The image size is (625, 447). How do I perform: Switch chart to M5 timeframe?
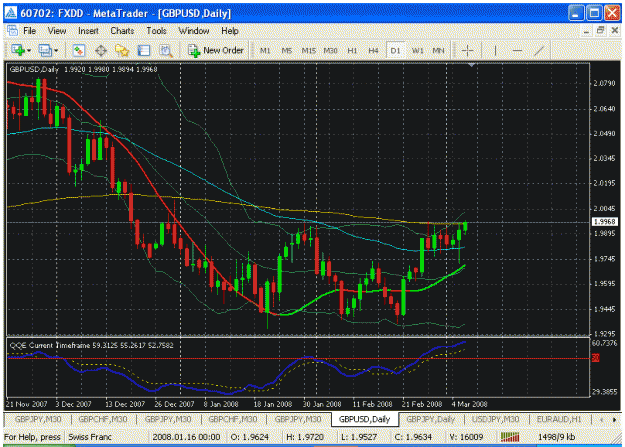[x=287, y=51]
